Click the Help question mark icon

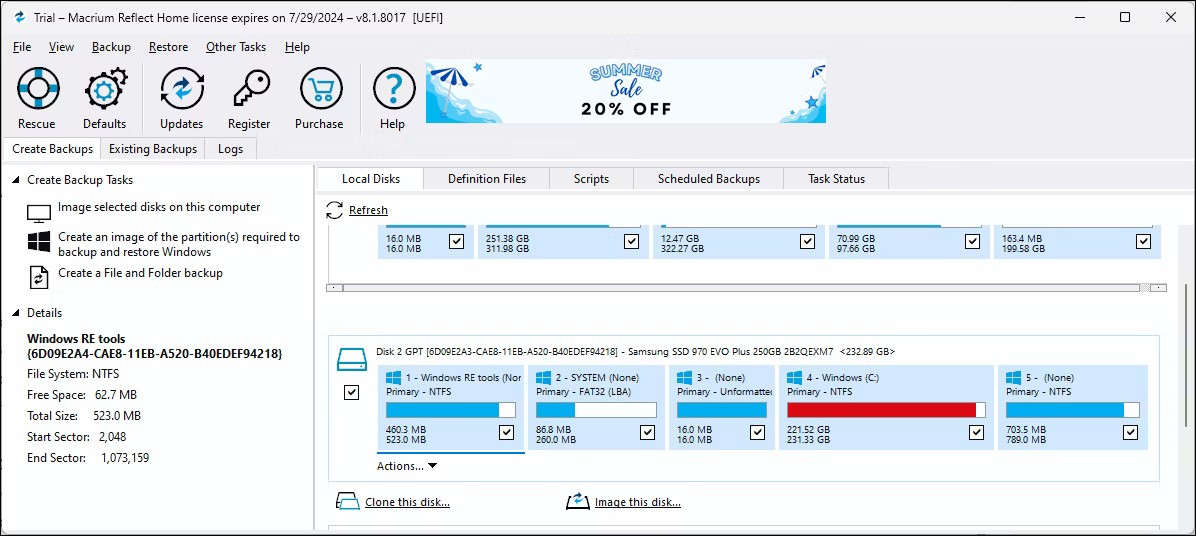pyautogui.click(x=393, y=90)
